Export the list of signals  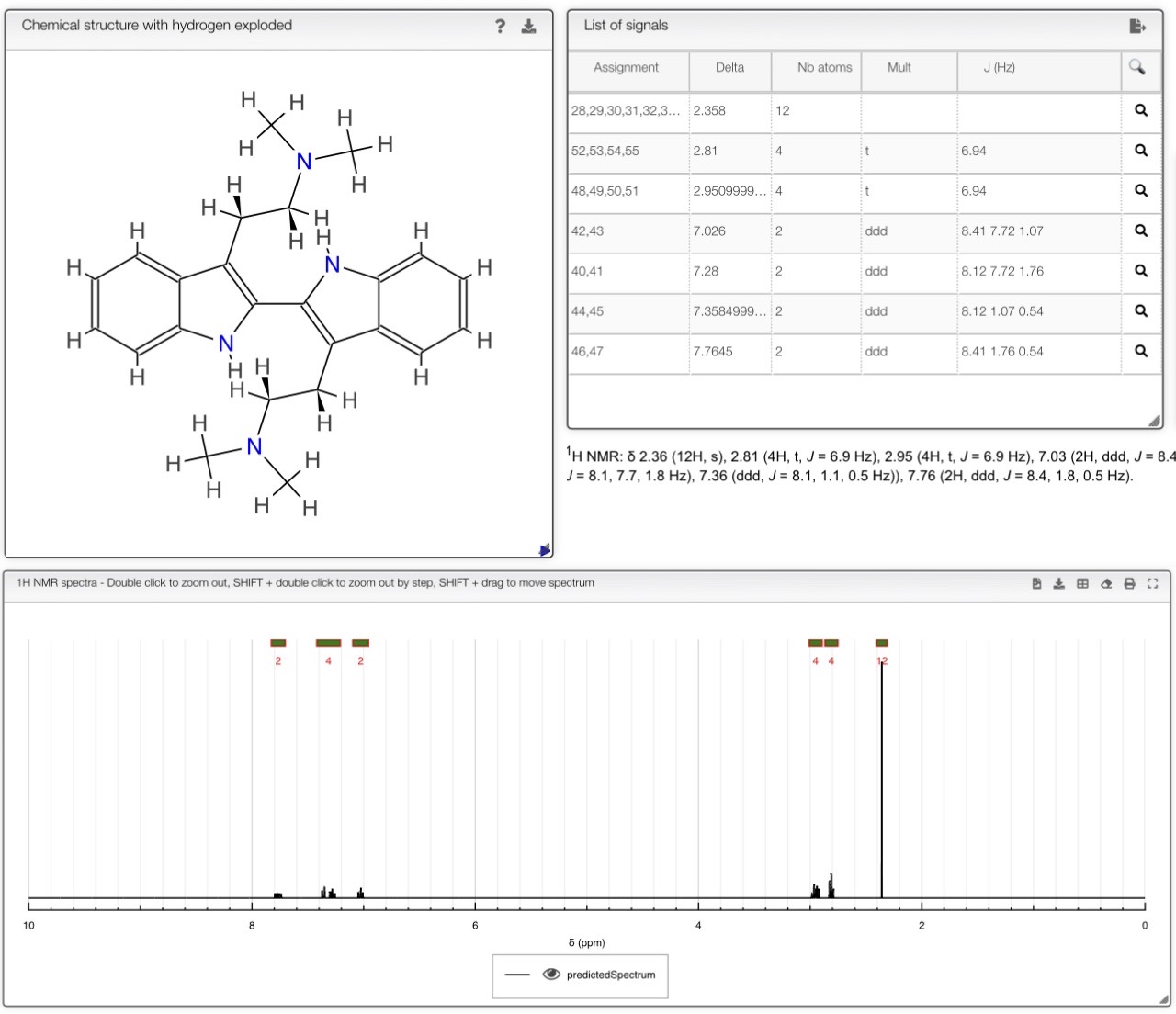1137,26
